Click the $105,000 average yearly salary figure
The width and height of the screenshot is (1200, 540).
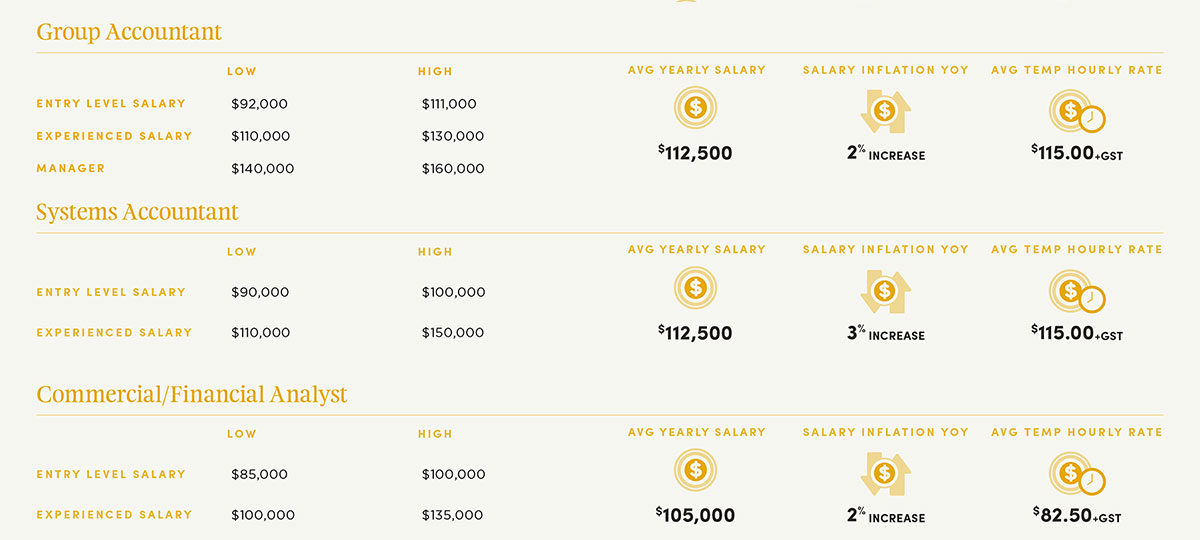click(x=696, y=515)
